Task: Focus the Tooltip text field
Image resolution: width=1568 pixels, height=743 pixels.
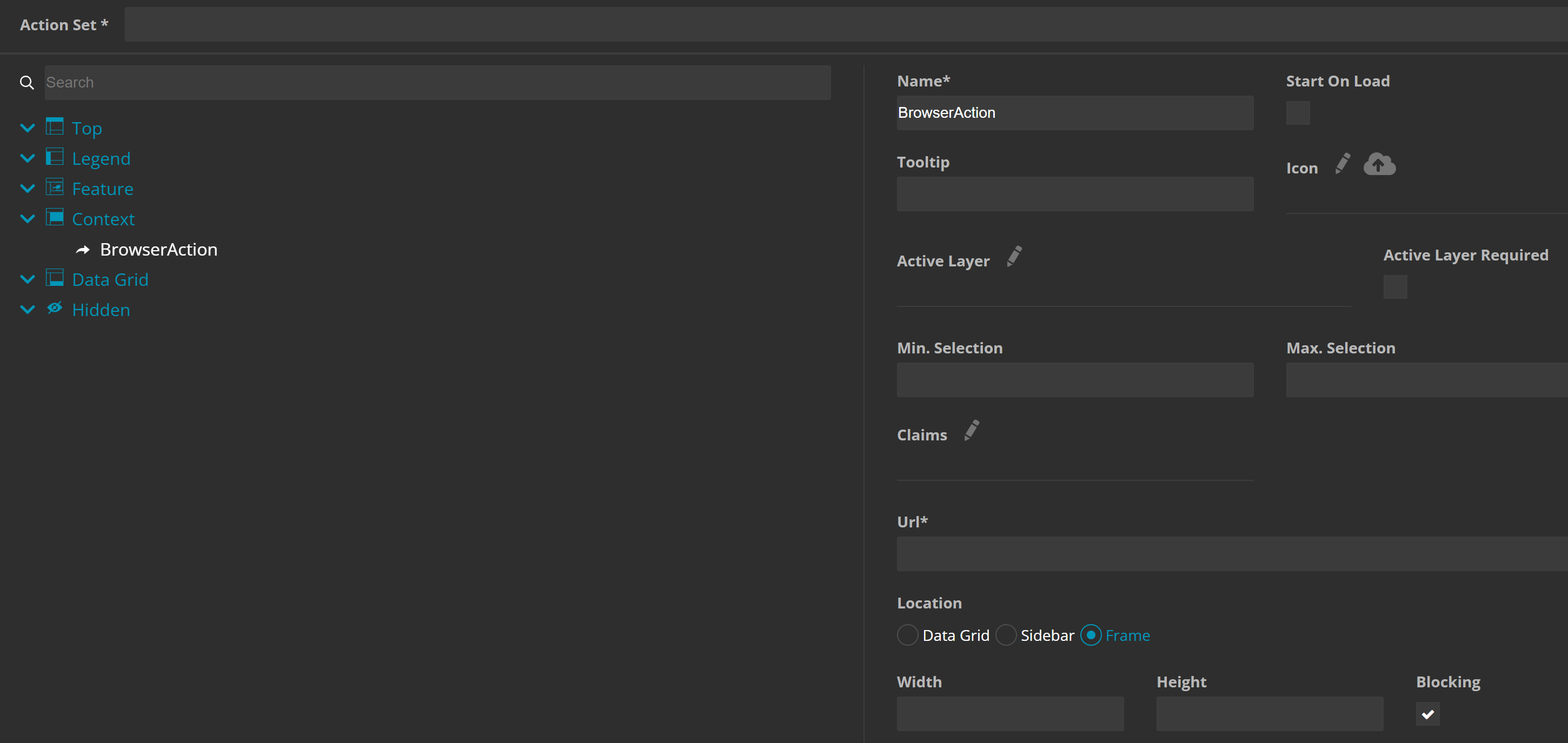Action: [x=1074, y=194]
